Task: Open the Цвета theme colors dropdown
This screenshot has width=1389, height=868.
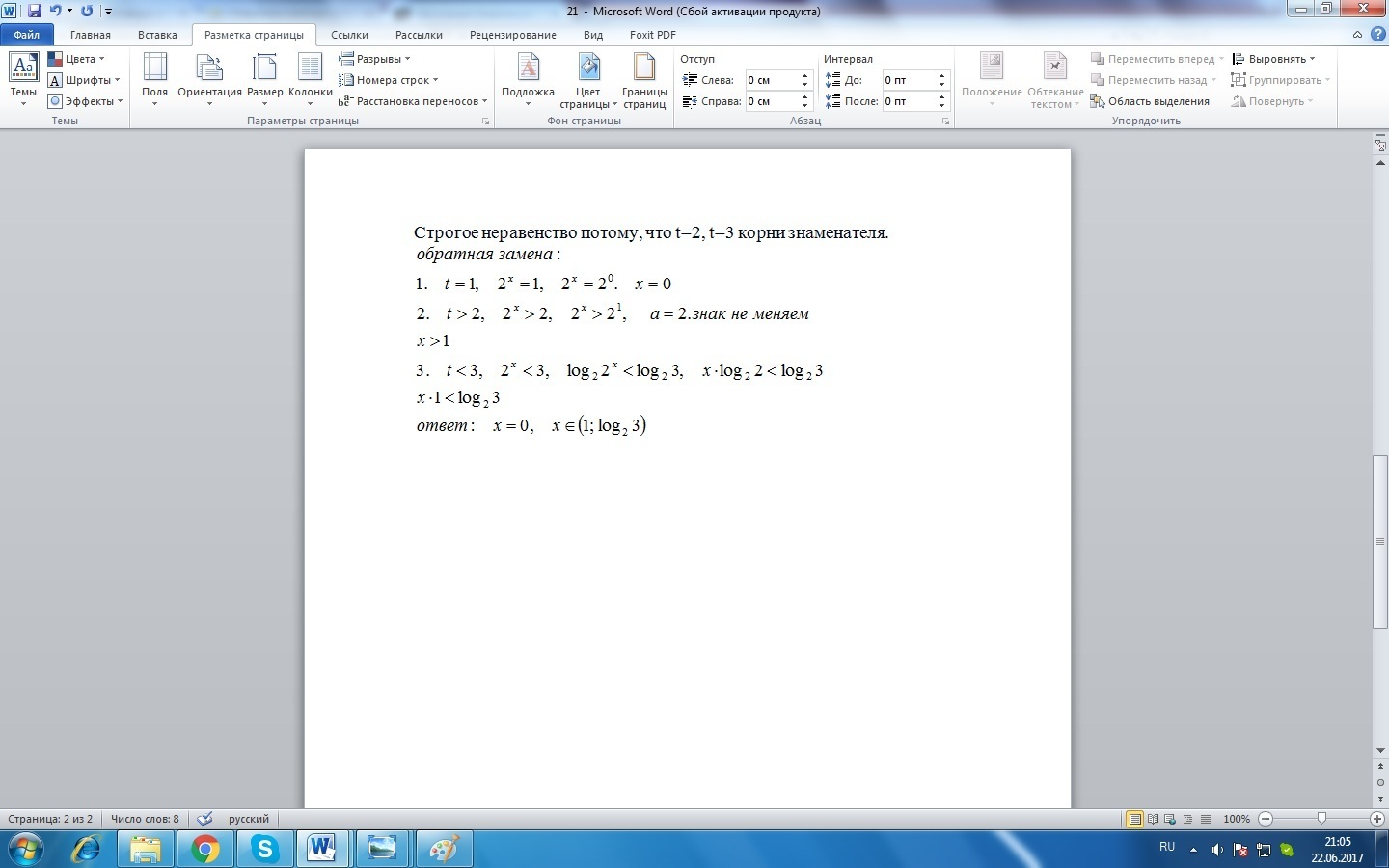Action: [x=77, y=59]
